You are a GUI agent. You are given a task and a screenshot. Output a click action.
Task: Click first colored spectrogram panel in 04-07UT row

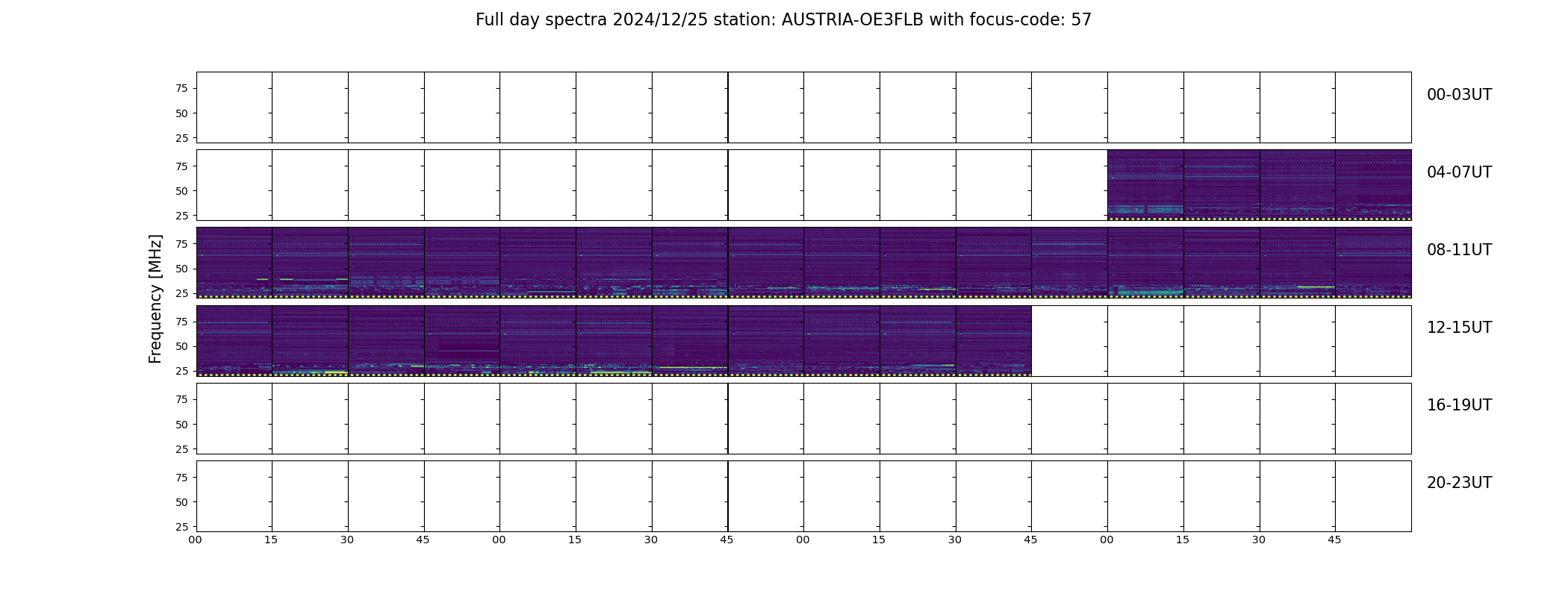point(1145,184)
